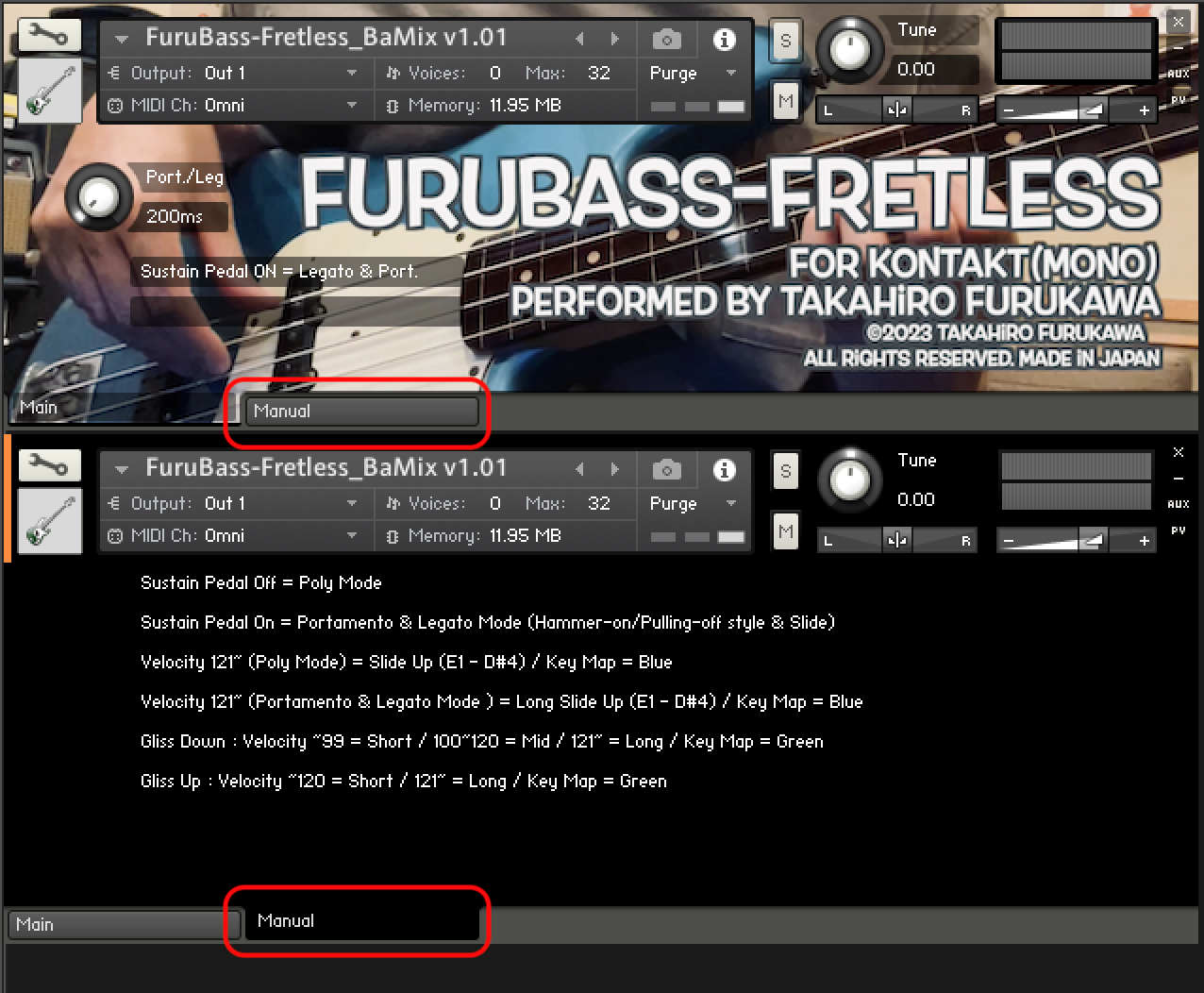
Task: Open the info icon in upper instrument header
Action: pyautogui.click(x=724, y=39)
